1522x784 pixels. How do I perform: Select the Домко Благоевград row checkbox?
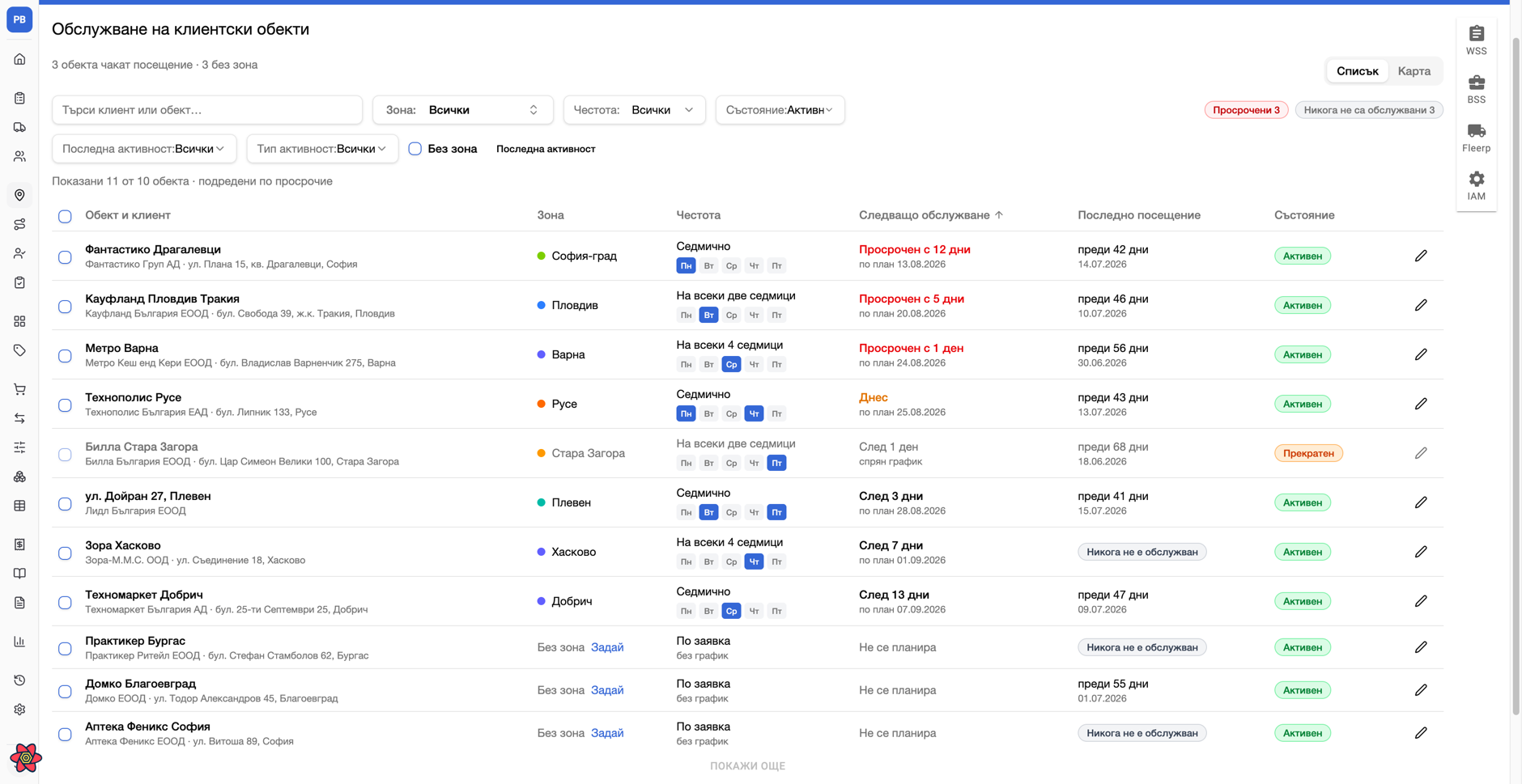coord(65,692)
